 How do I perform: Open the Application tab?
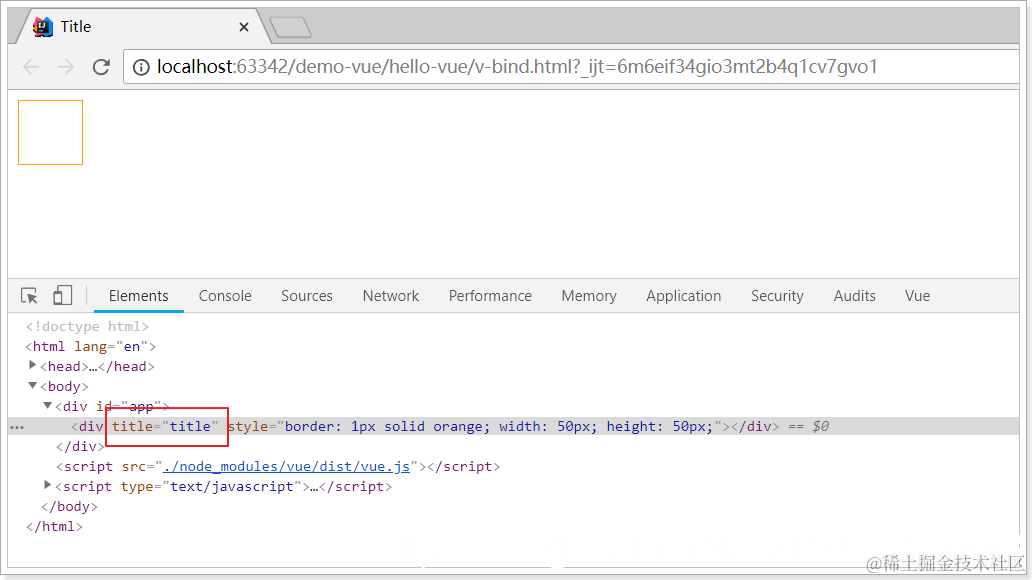tap(683, 296)
